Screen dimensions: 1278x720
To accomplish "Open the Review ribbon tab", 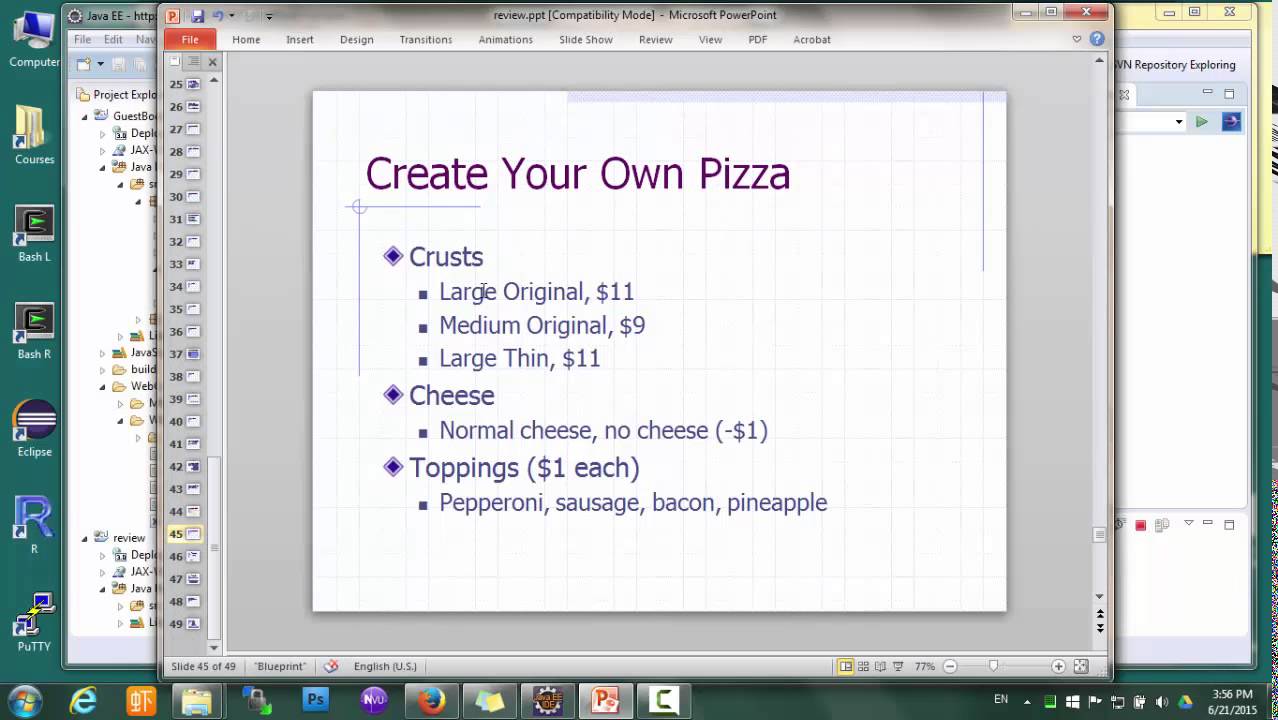I will click(x=656, y=39).
